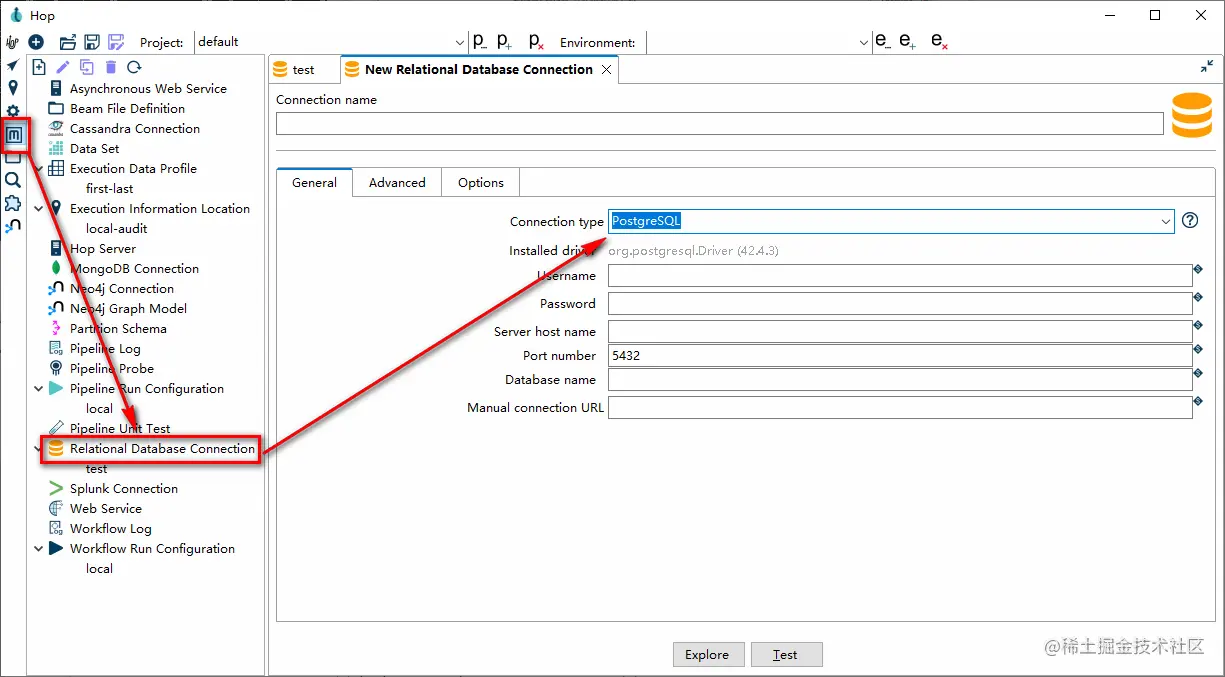The height and width of the screenshot is (677, 1225).
Task: Click the Save file icon
Action: click(92, 42)
